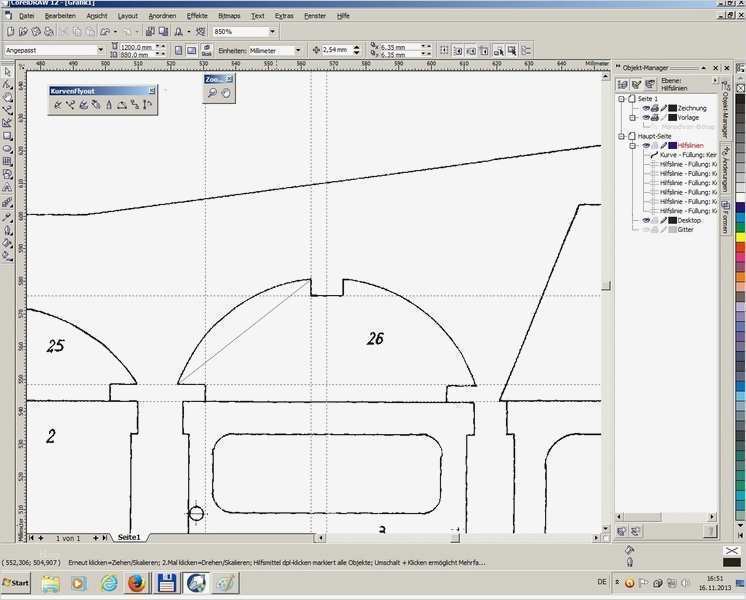The width and height of the screenshot is (746, 600).
Task: Select the Text tool in toolbox
Action: click(x=7, y=187)
